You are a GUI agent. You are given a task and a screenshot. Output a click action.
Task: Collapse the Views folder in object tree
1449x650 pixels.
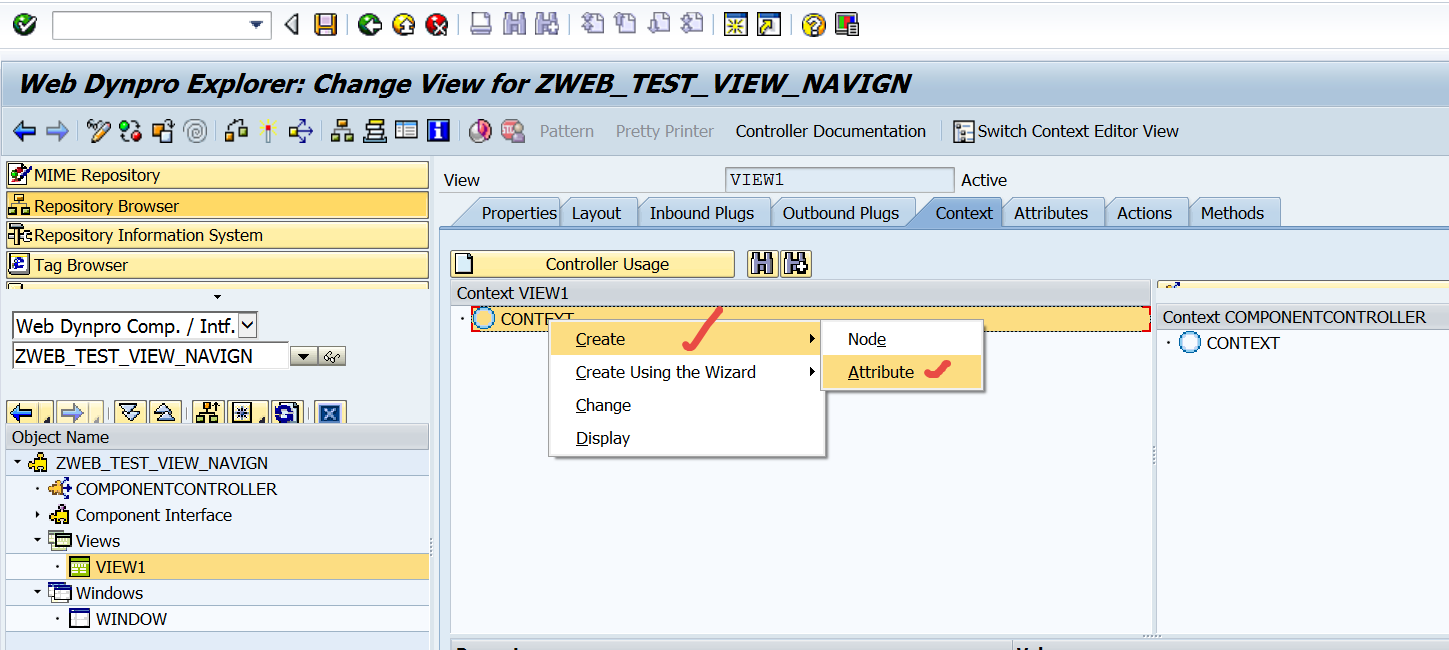pos(38,541)
